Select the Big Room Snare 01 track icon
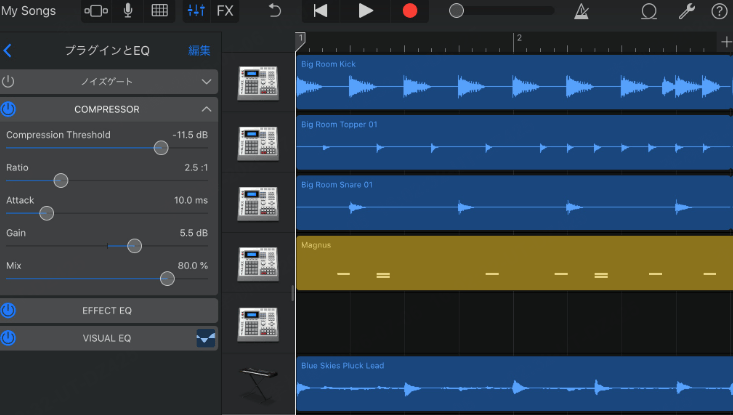This screenshot has width=733, height=415. [258, 203]
